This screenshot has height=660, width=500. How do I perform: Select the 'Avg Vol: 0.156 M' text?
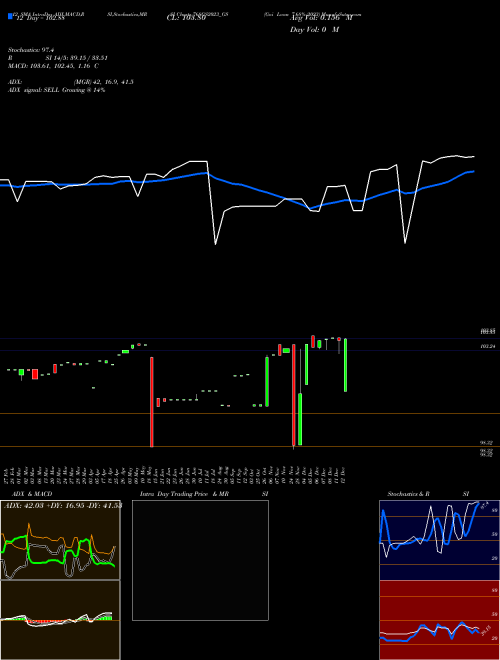click(321, 18)
